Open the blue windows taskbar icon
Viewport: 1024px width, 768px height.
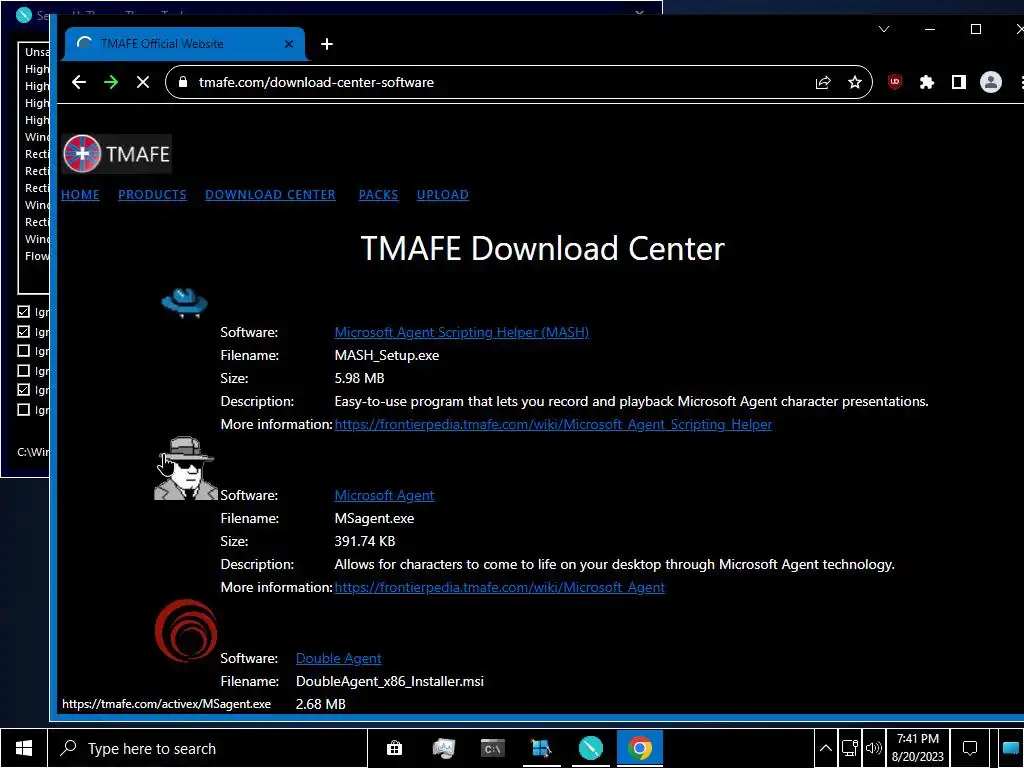click(x=541, y=748)
